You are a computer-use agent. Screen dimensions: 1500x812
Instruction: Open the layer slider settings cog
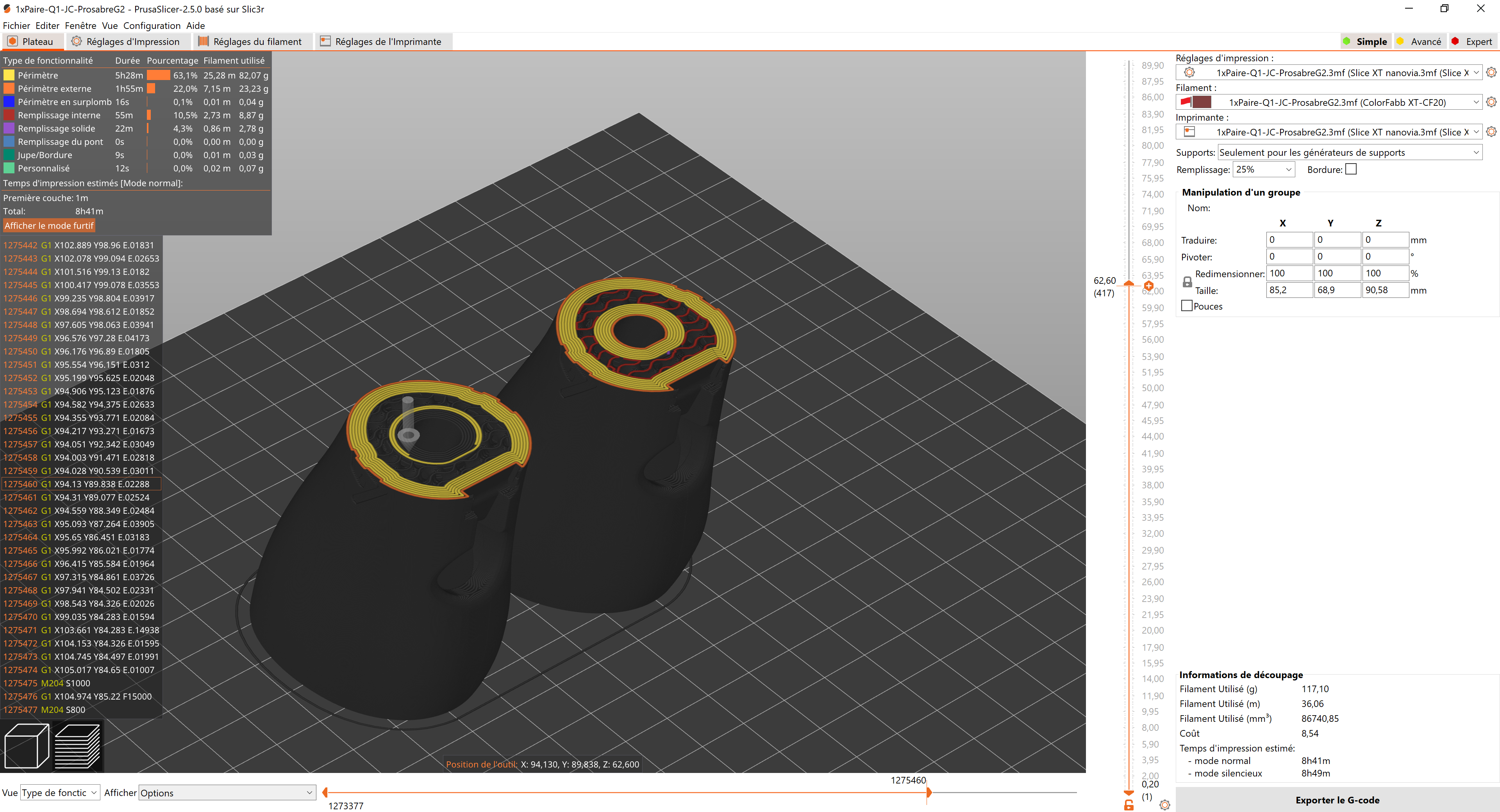click(1164, 805)
